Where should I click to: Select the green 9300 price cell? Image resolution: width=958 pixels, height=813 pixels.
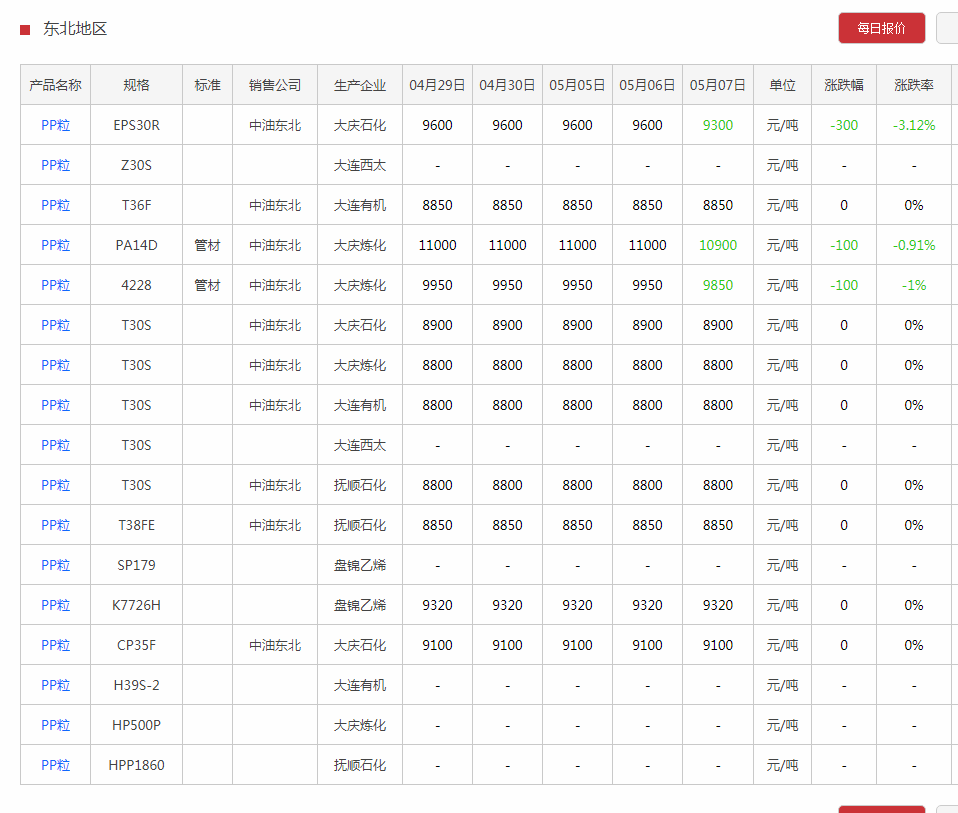[718, 125]
